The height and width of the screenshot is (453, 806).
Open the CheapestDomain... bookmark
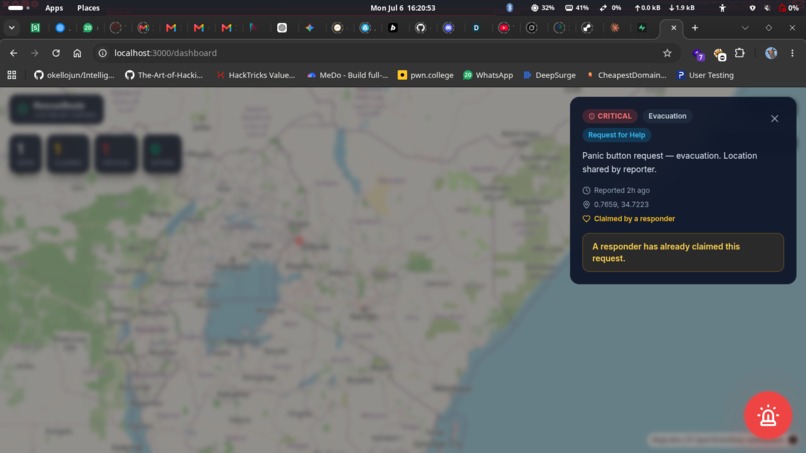tap(626, 75)
